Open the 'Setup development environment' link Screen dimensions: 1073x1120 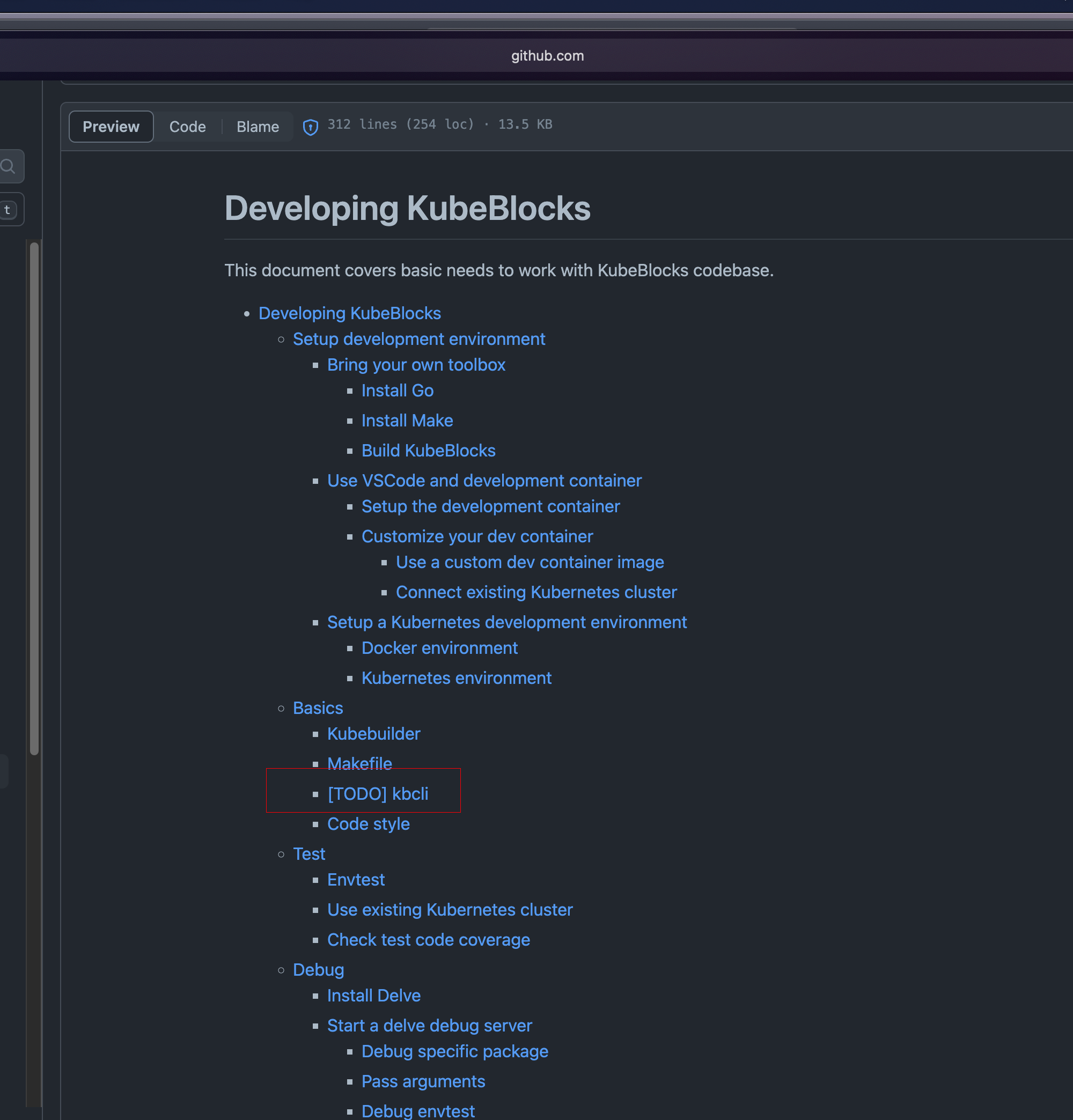click(418, 339)
